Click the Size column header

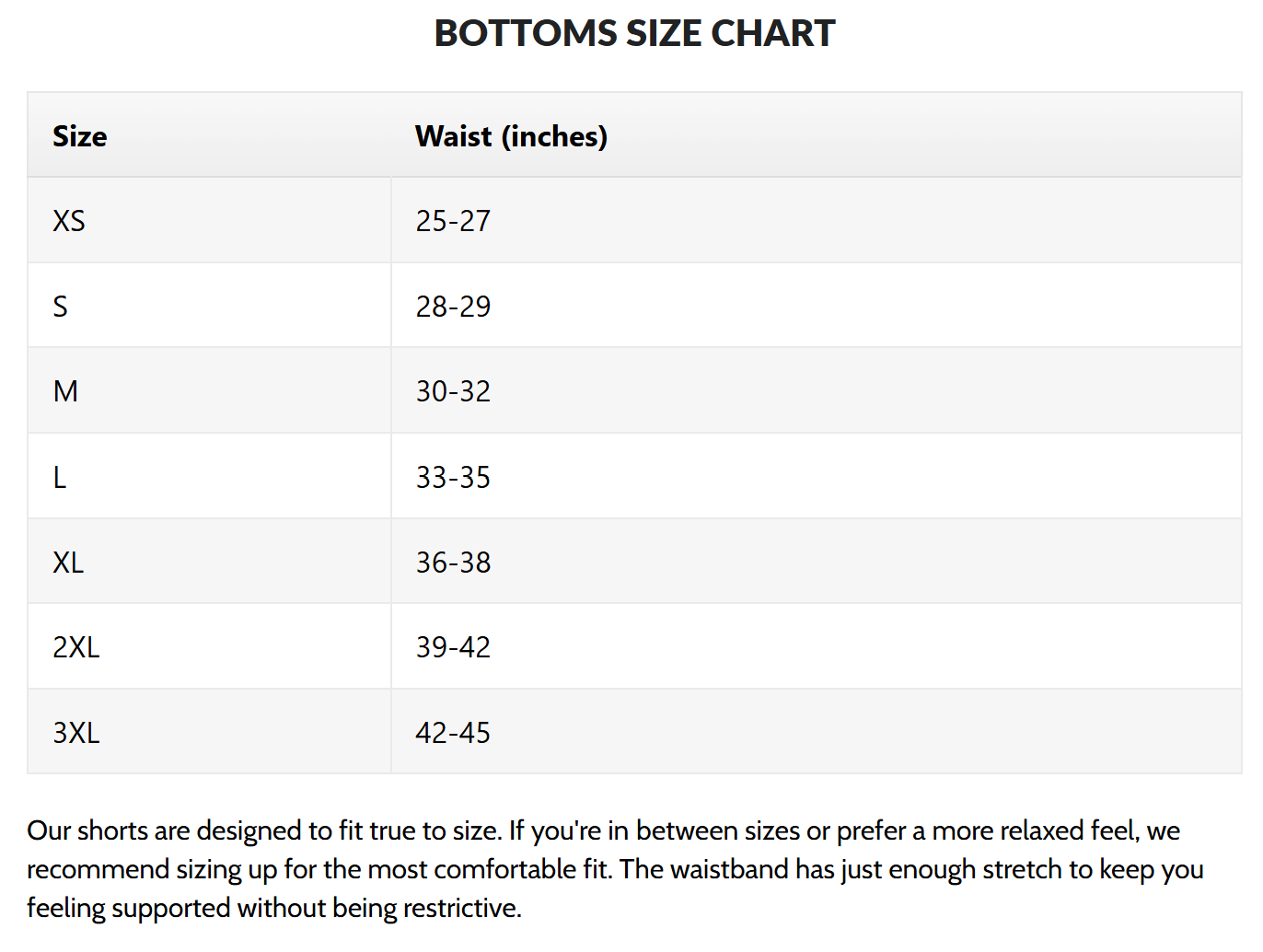(x=80, y=136)
